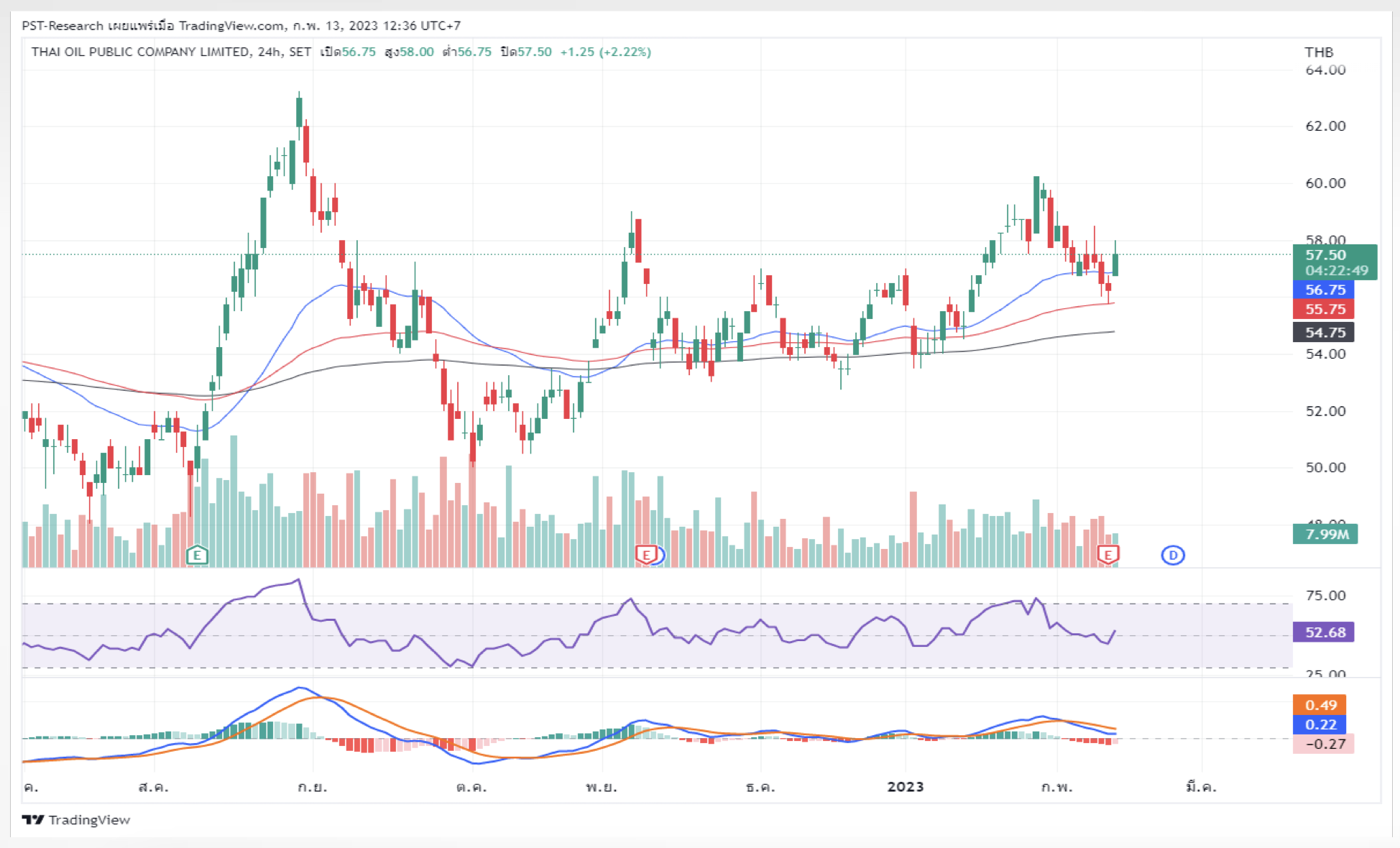The height and width of the screenshot is (848, 1400).
Task: Click the 54.00 price axis label
Action: [x=1325, y=354]
